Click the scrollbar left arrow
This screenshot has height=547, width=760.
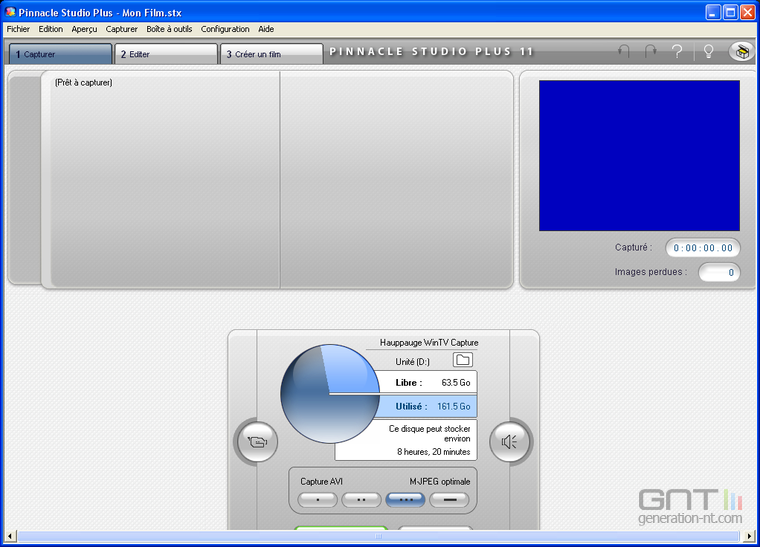click(10, 536)
